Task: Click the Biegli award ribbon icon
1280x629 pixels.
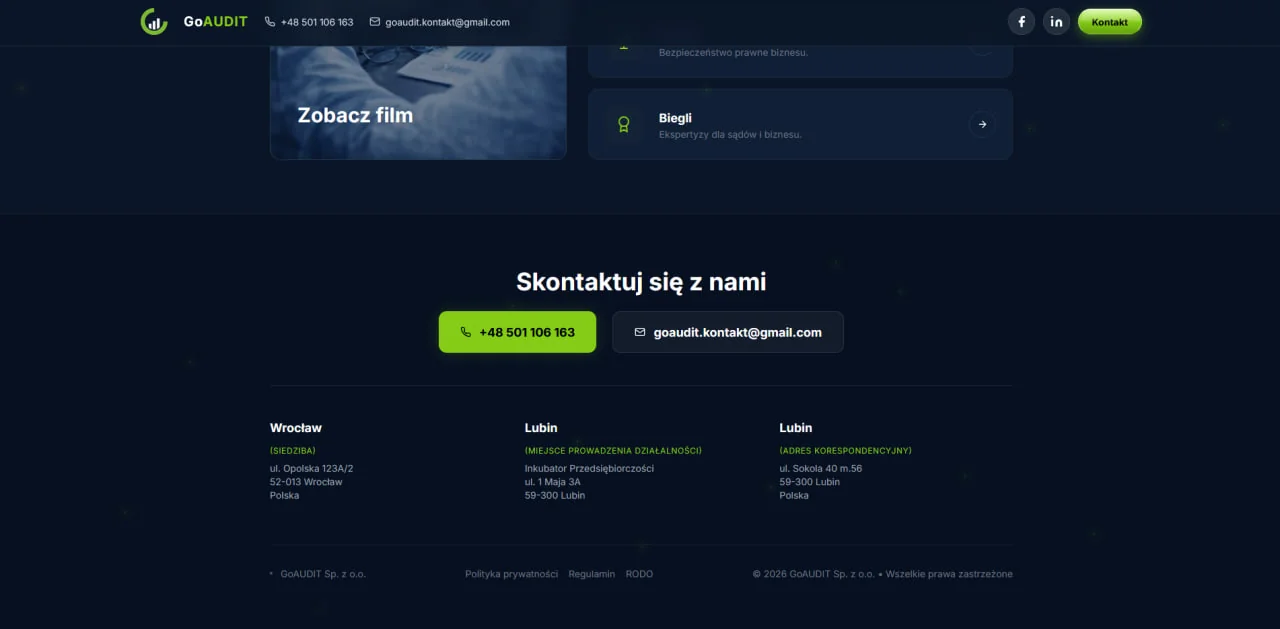Action: (624, 125)
